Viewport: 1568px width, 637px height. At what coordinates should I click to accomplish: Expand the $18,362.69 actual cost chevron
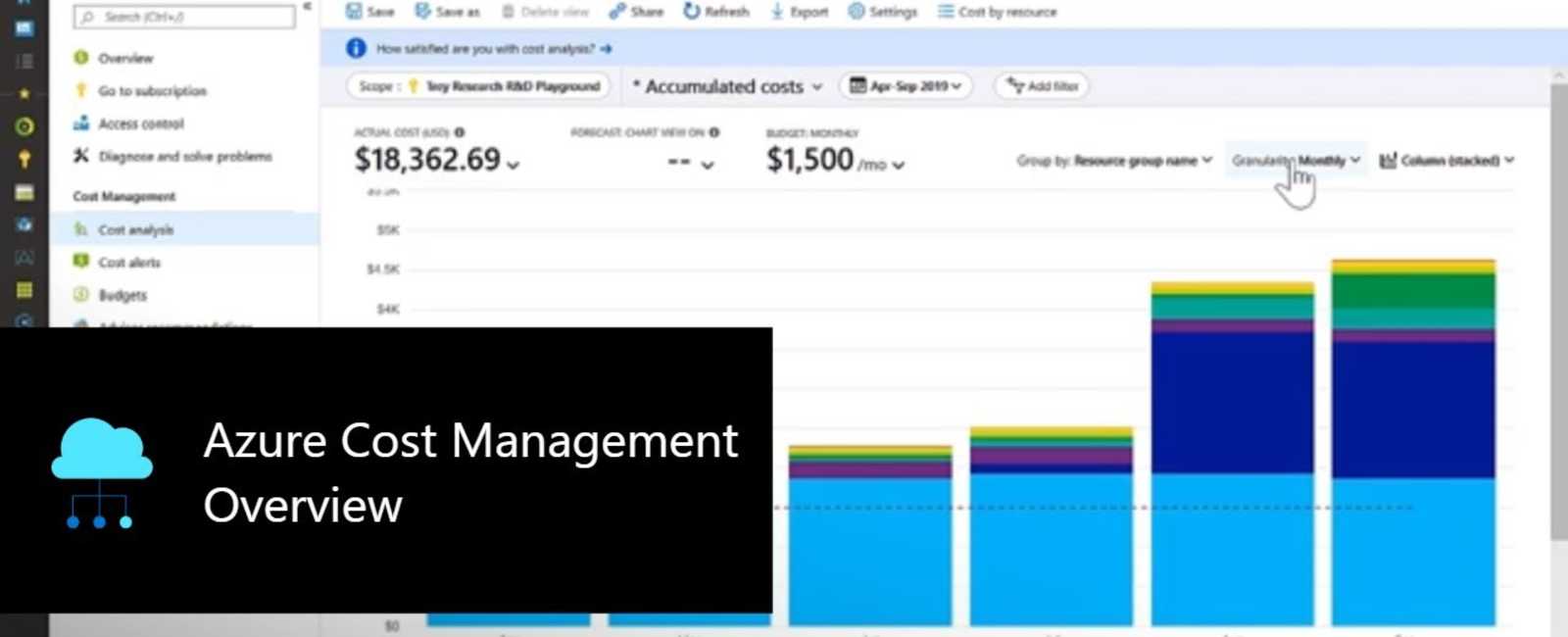coord(513,165)
